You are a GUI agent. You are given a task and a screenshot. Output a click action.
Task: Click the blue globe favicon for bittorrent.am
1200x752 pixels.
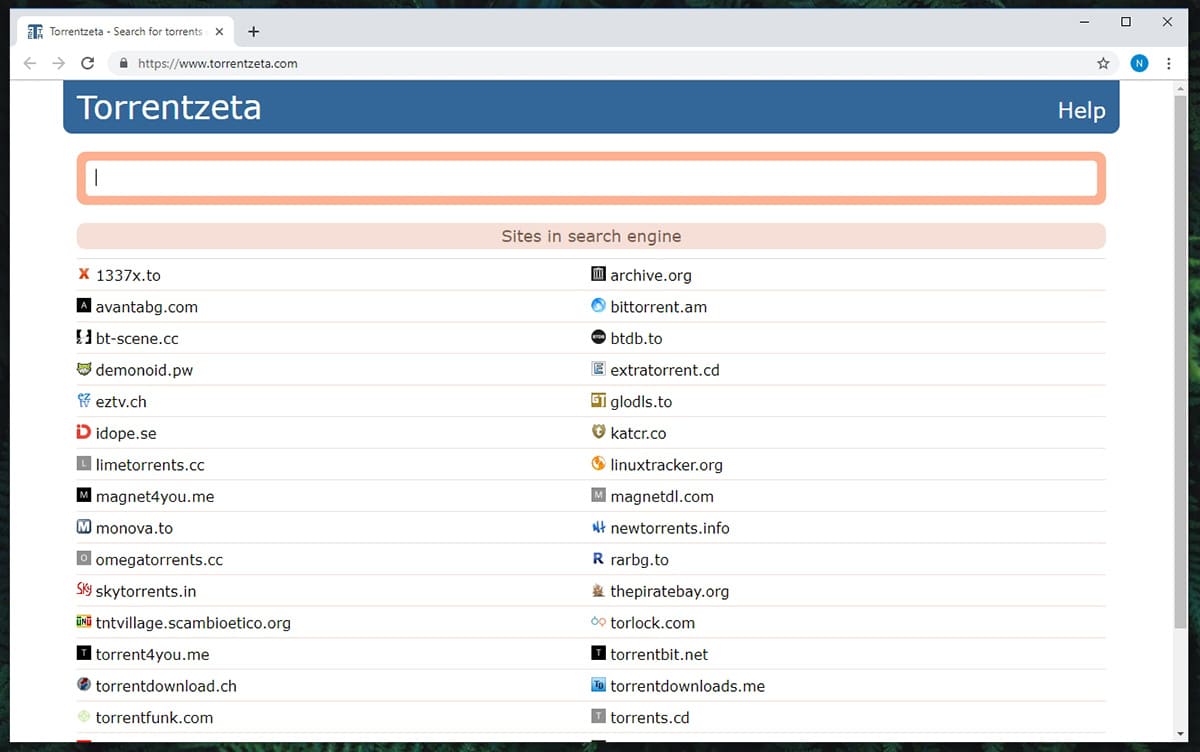click(x=598, y=306)
